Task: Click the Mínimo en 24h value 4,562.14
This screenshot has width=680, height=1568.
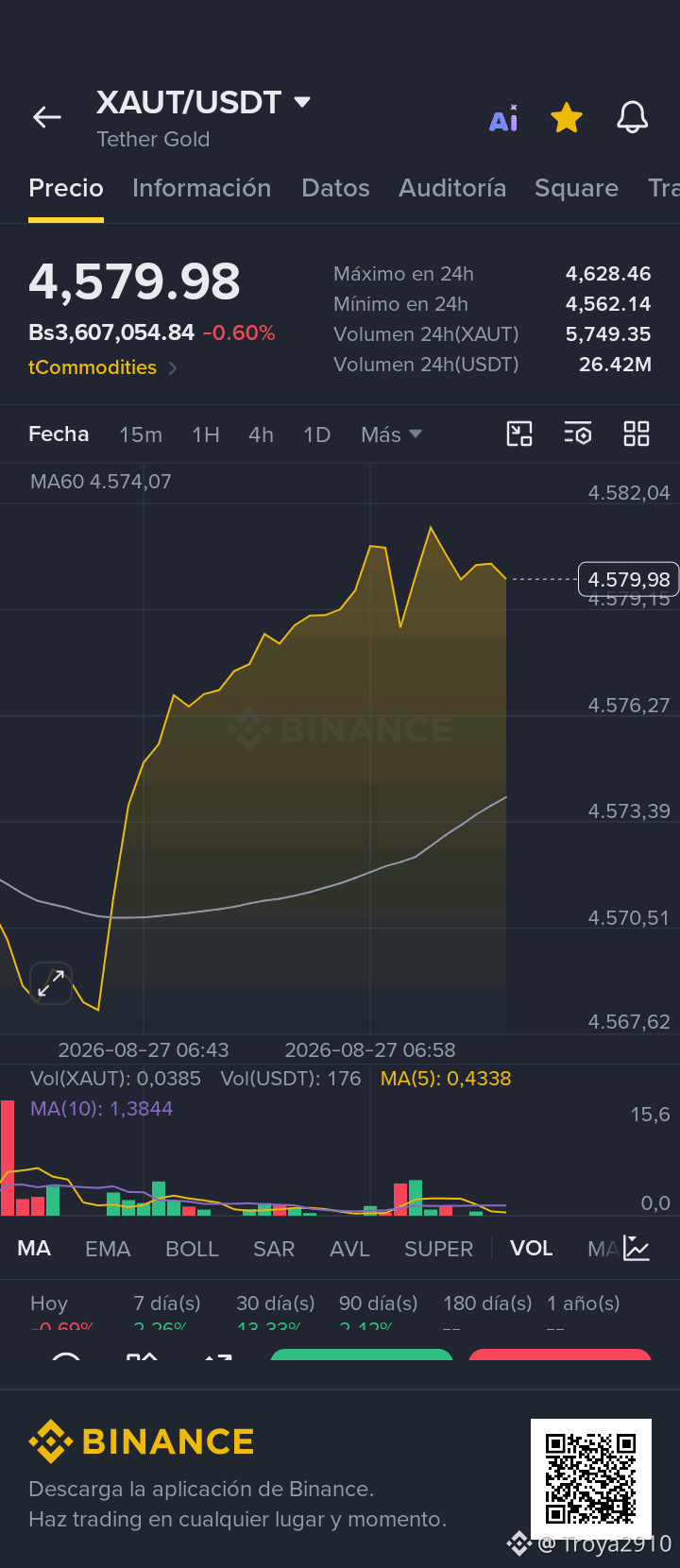Action: pos(608,304)
